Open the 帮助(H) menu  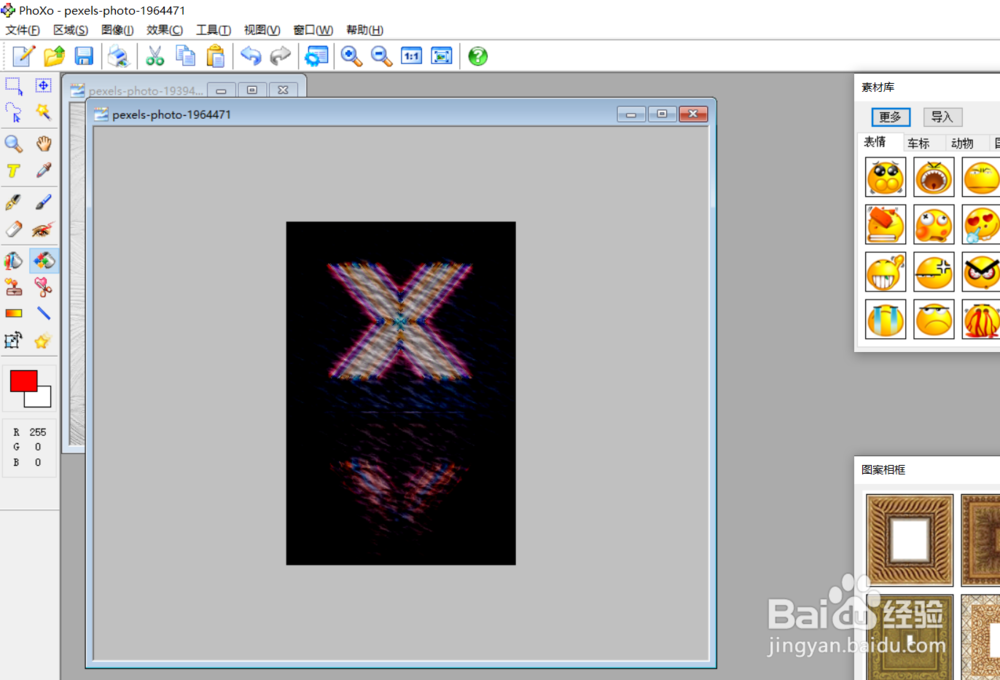click(x=364, y=30)
